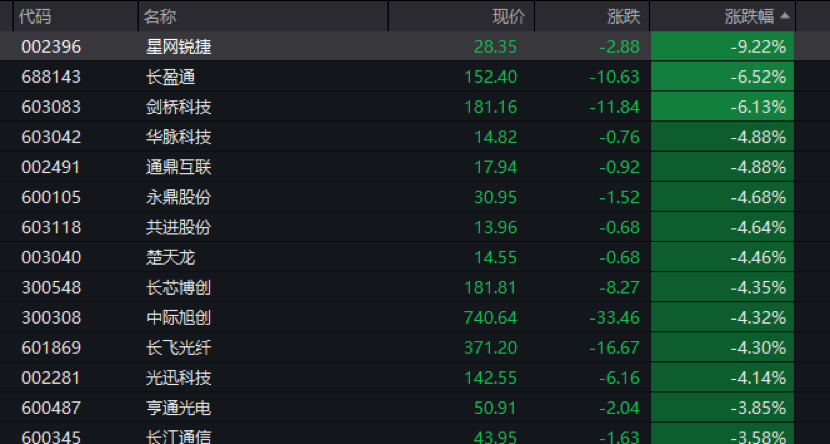Select stock code 601869

(51, 348)
